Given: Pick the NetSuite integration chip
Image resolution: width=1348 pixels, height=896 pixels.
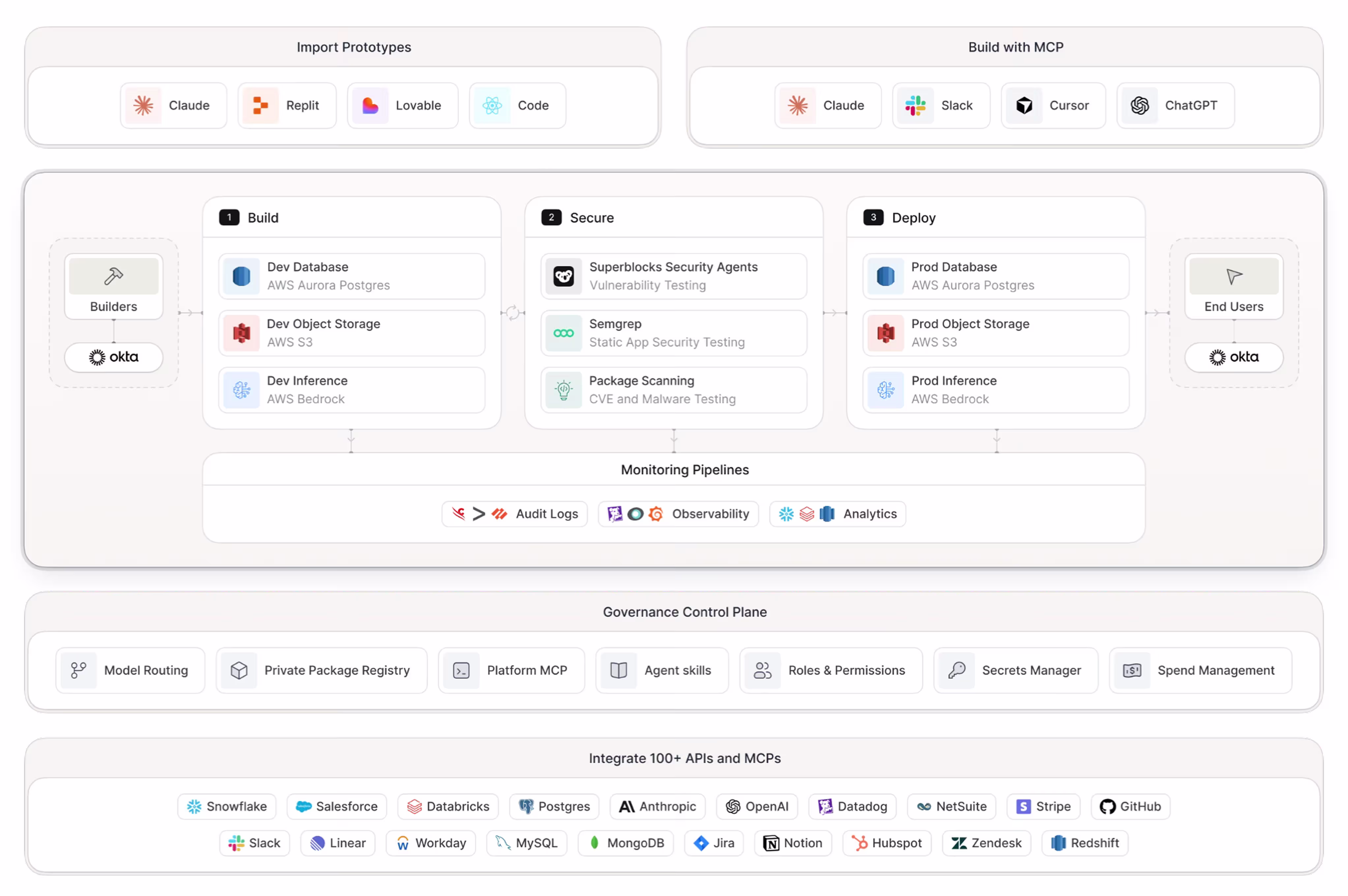Looking at the screenshot, I should tap(952, 806).
